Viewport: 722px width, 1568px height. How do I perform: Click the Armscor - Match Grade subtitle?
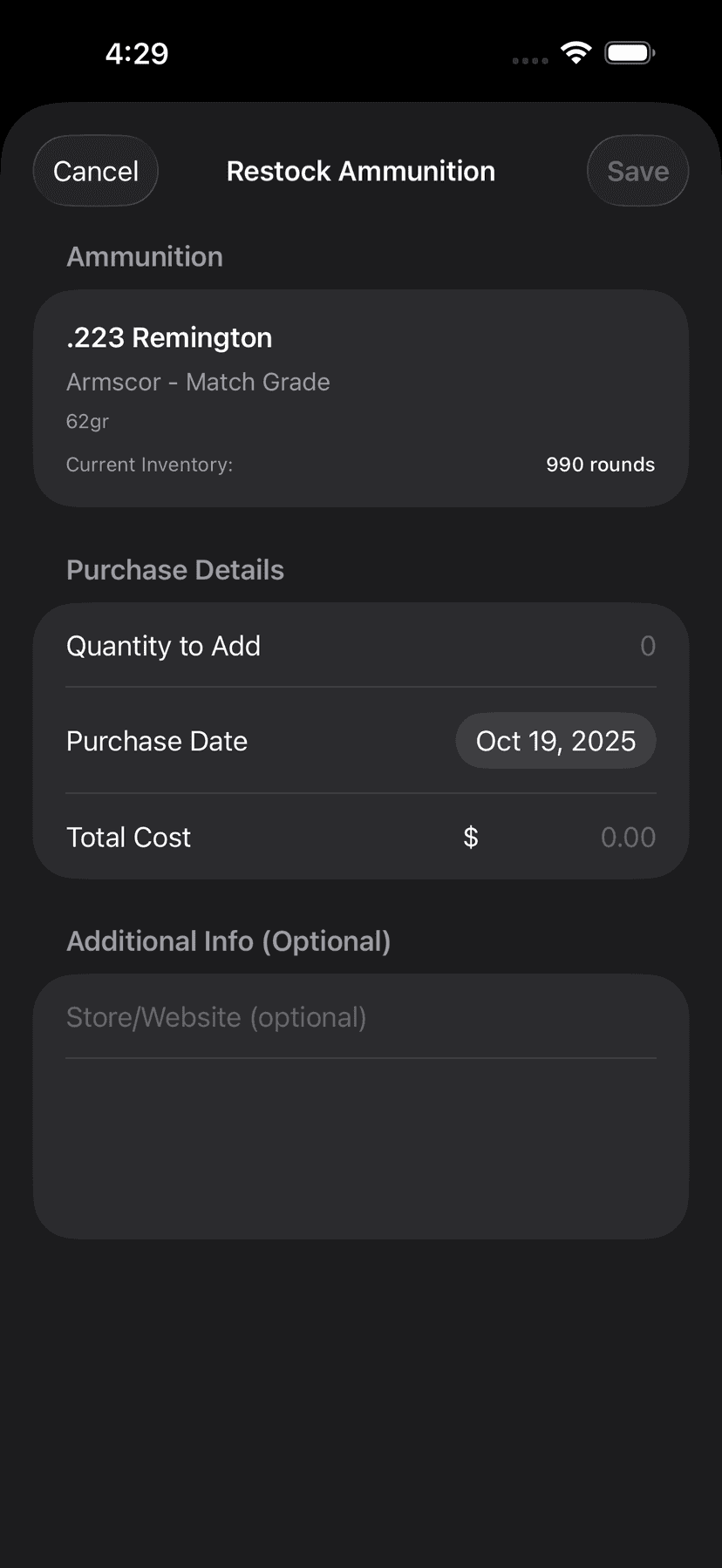198,382
